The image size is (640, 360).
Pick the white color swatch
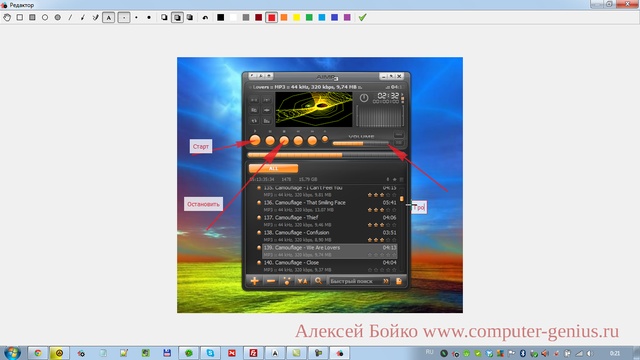click(233, 18)
